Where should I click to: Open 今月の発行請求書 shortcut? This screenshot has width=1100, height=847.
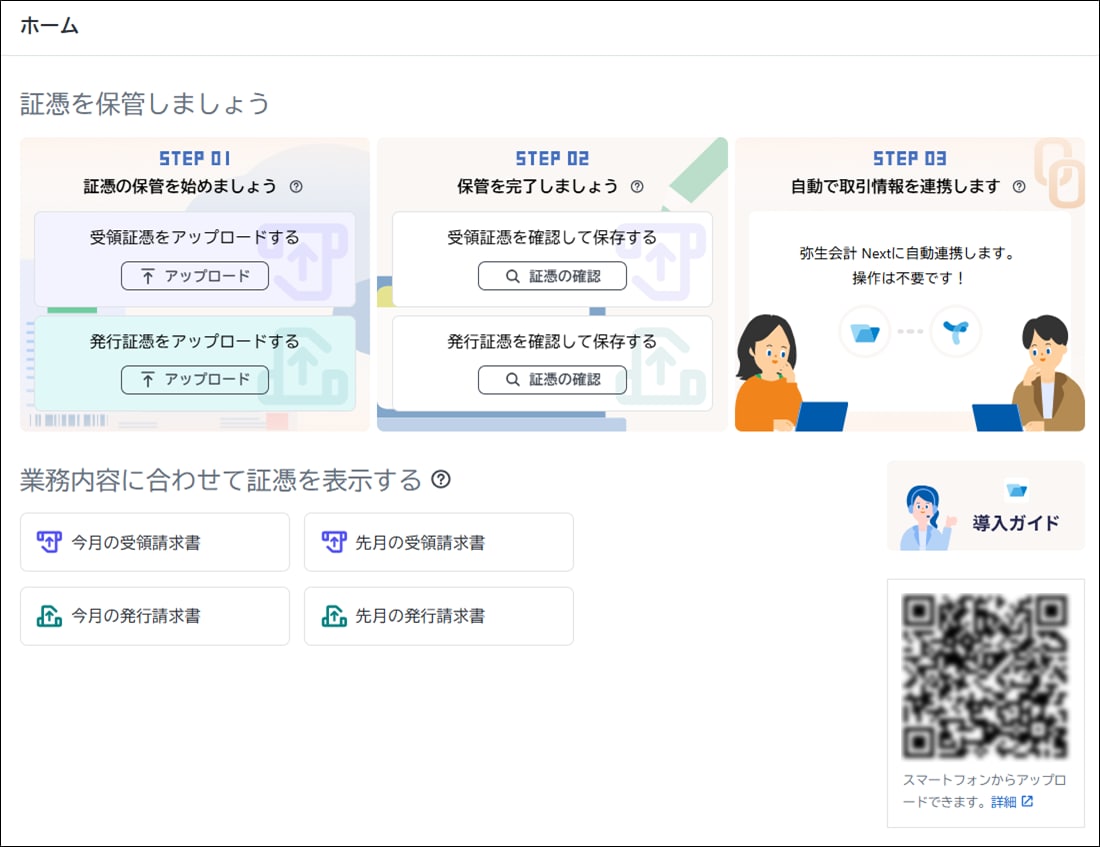(x=155, y=616)
